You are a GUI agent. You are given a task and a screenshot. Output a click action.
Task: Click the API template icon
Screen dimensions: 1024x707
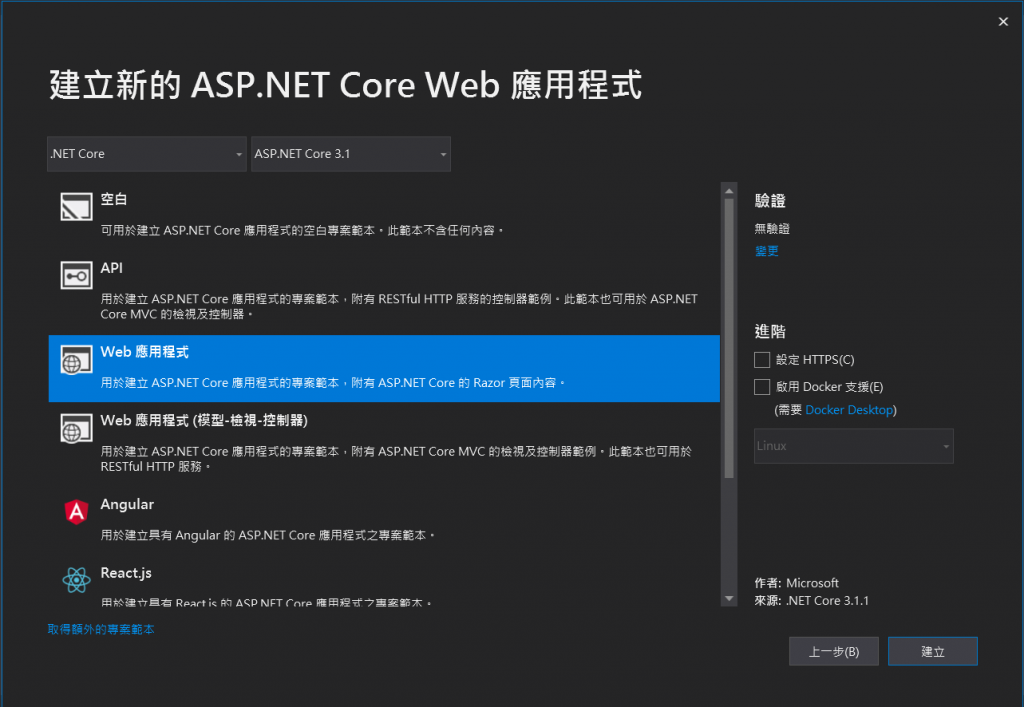click(x=76, y=275)
